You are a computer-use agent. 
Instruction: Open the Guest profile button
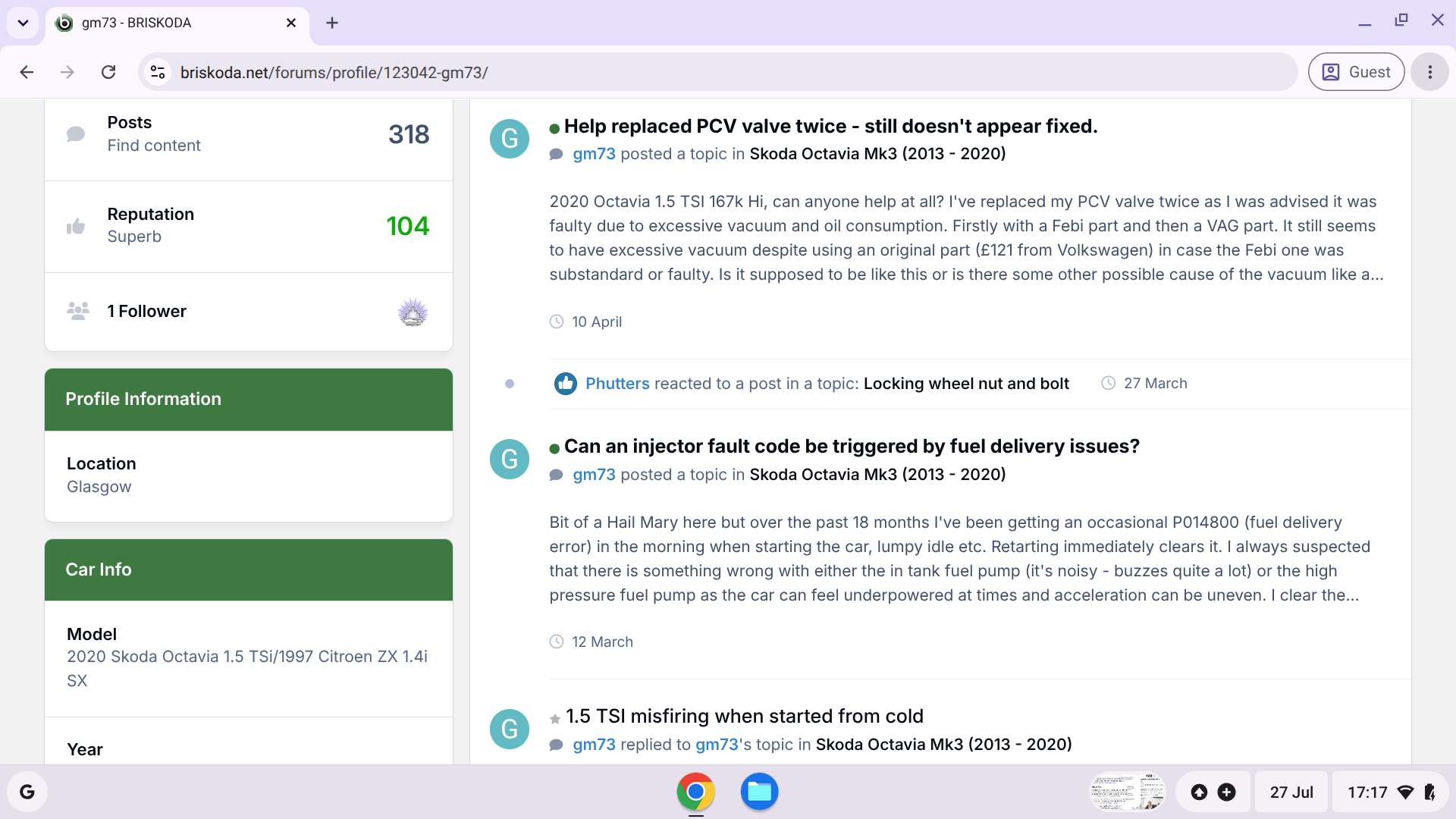point(1356,72)
